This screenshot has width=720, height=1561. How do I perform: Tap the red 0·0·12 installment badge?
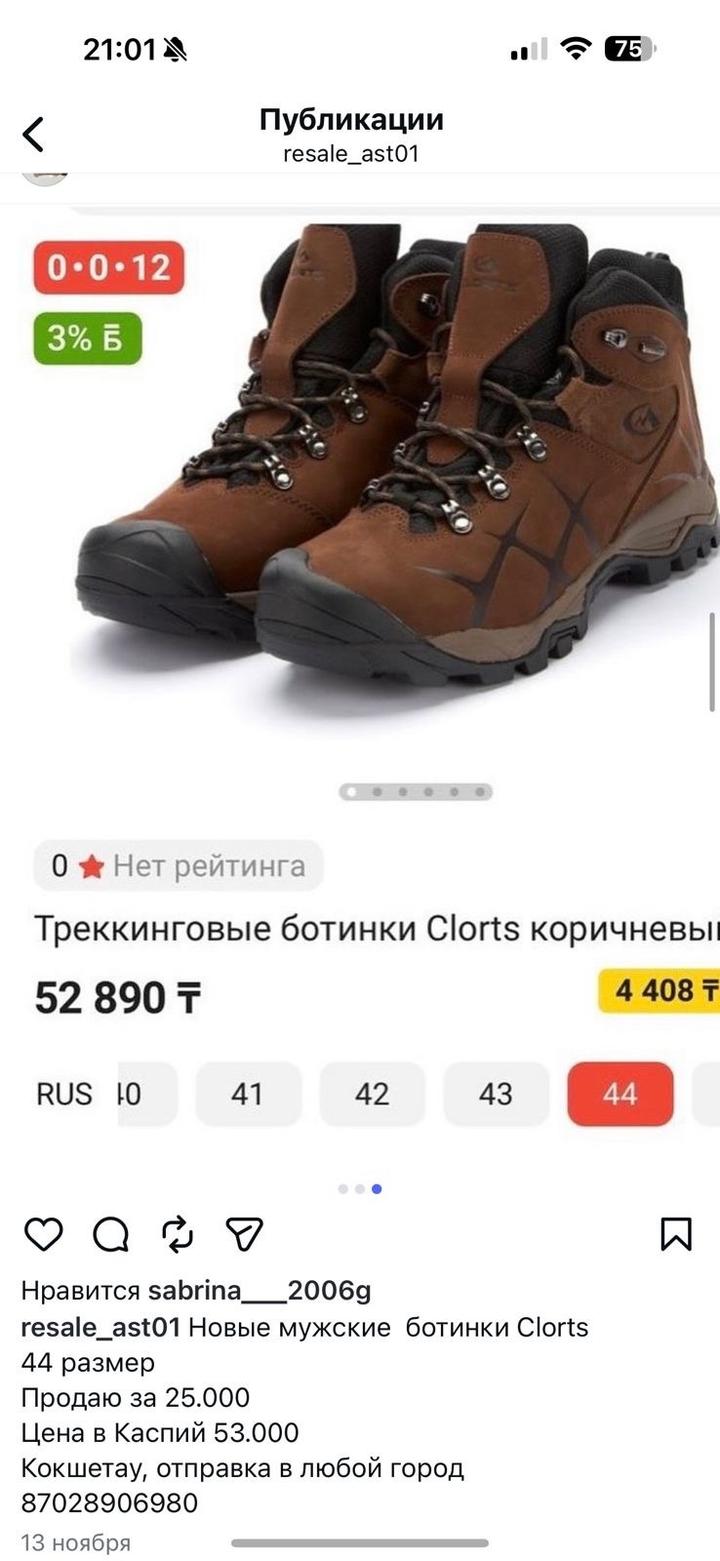click(x=109, y=268)
